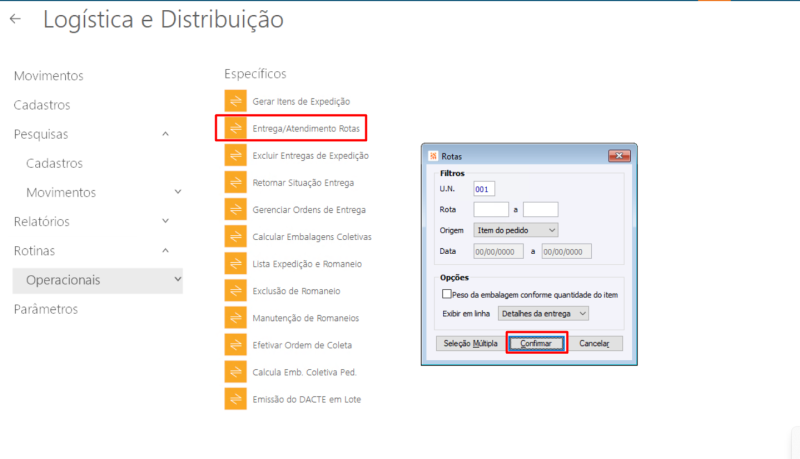Click the Específicos heading
Screen dimensions: 800x459
(x=255, y=74)
